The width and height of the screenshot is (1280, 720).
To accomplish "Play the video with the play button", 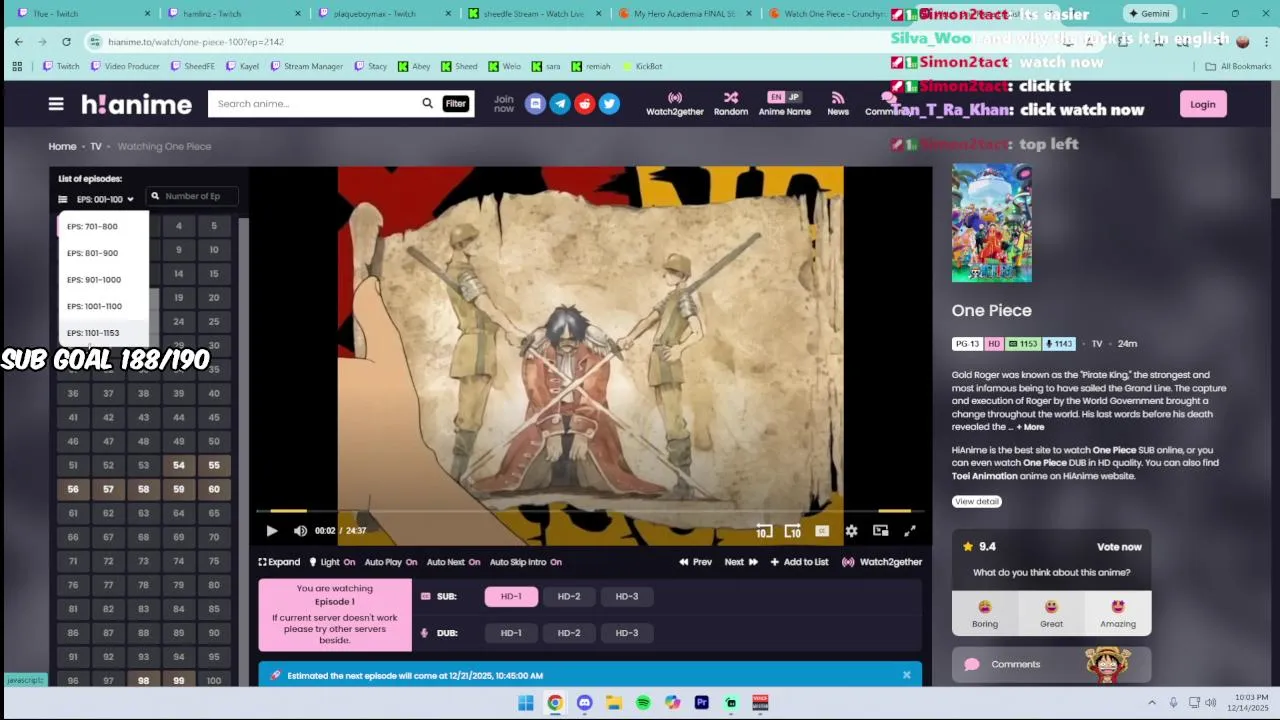I will [x=271, y=531].
